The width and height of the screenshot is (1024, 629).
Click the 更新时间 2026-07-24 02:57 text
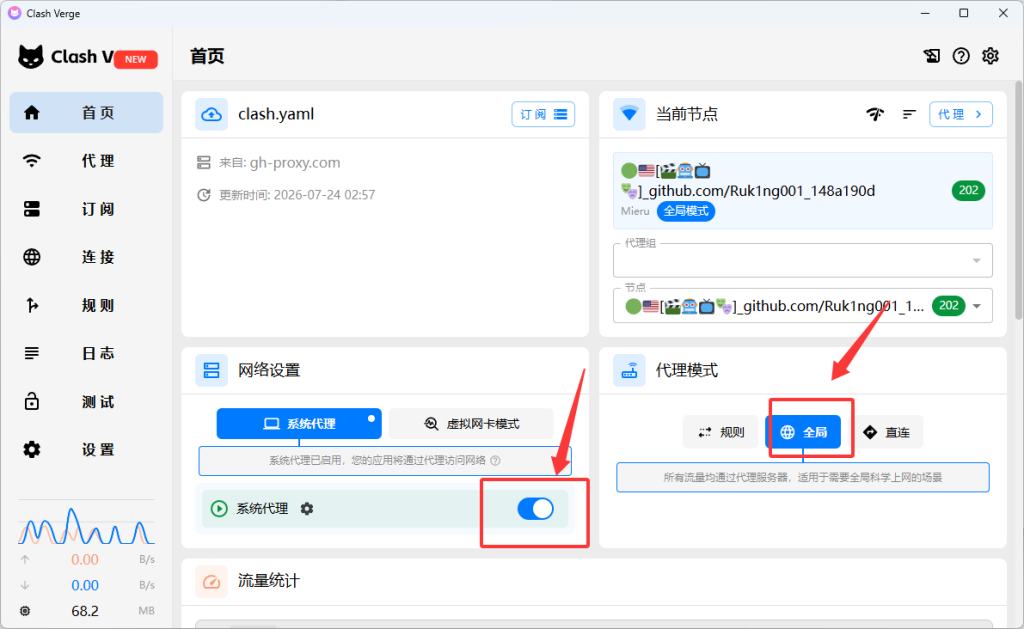[x=297, y=195]
